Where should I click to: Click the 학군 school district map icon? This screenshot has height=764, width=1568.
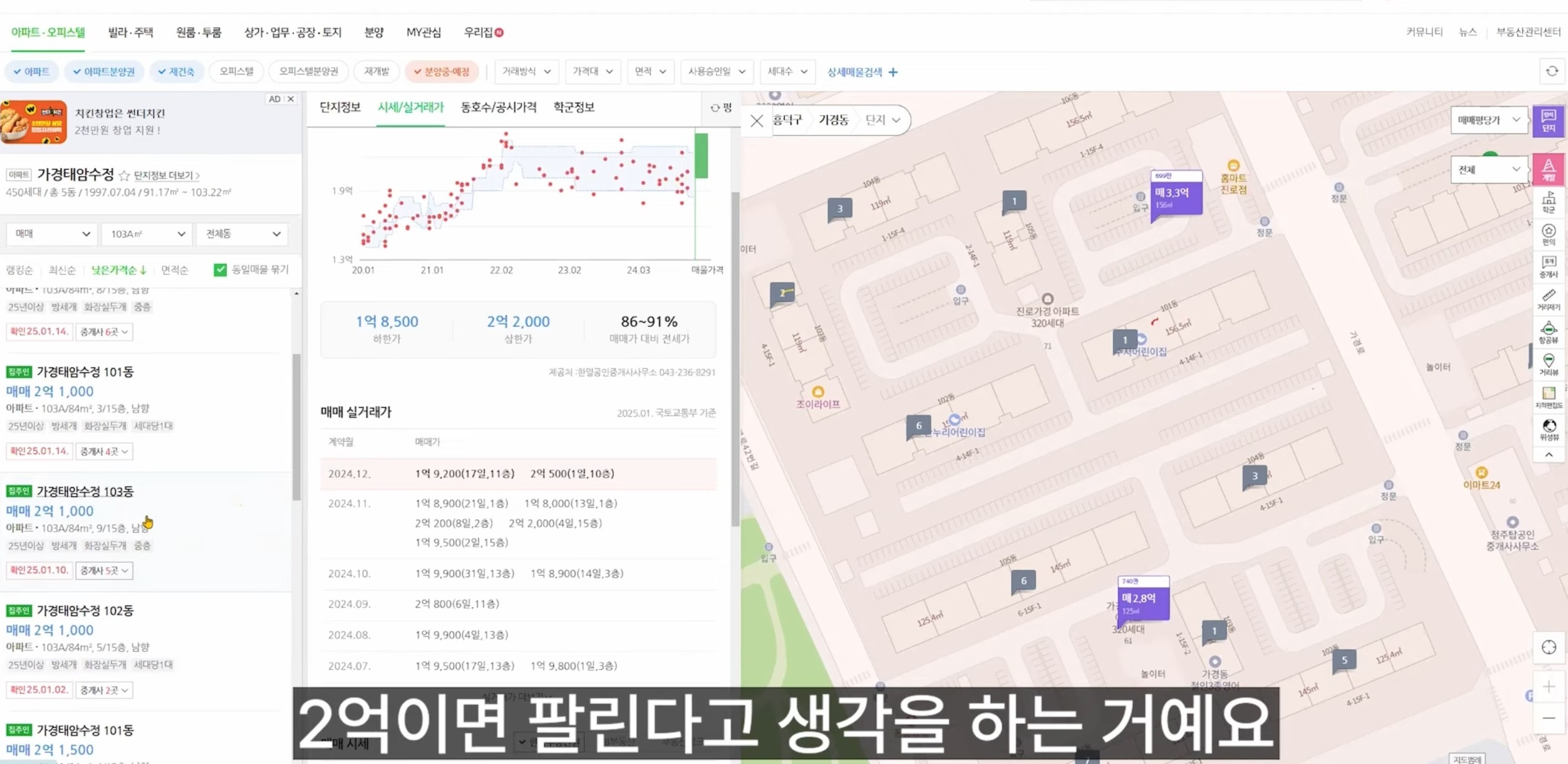click(1548, 202)
